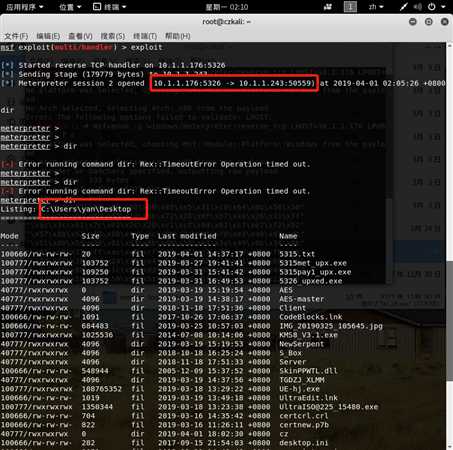Click the file name UE-hj.exe
453x450 pixels.
[299, 389]
